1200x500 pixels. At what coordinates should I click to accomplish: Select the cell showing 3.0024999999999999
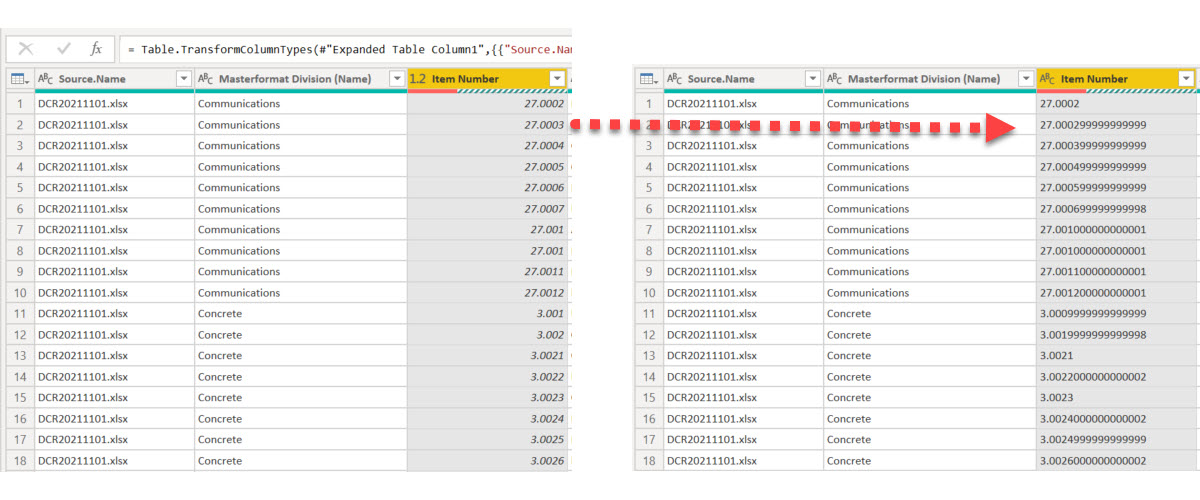[x=1117, y=440]
